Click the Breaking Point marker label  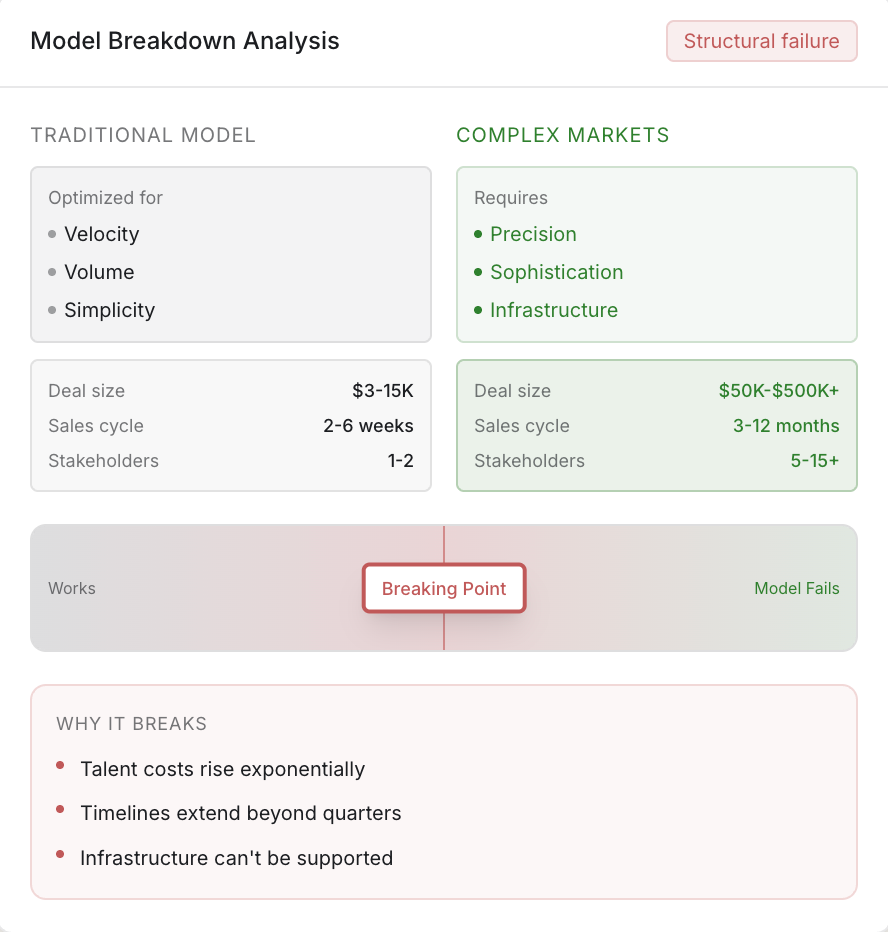[444, 589]
